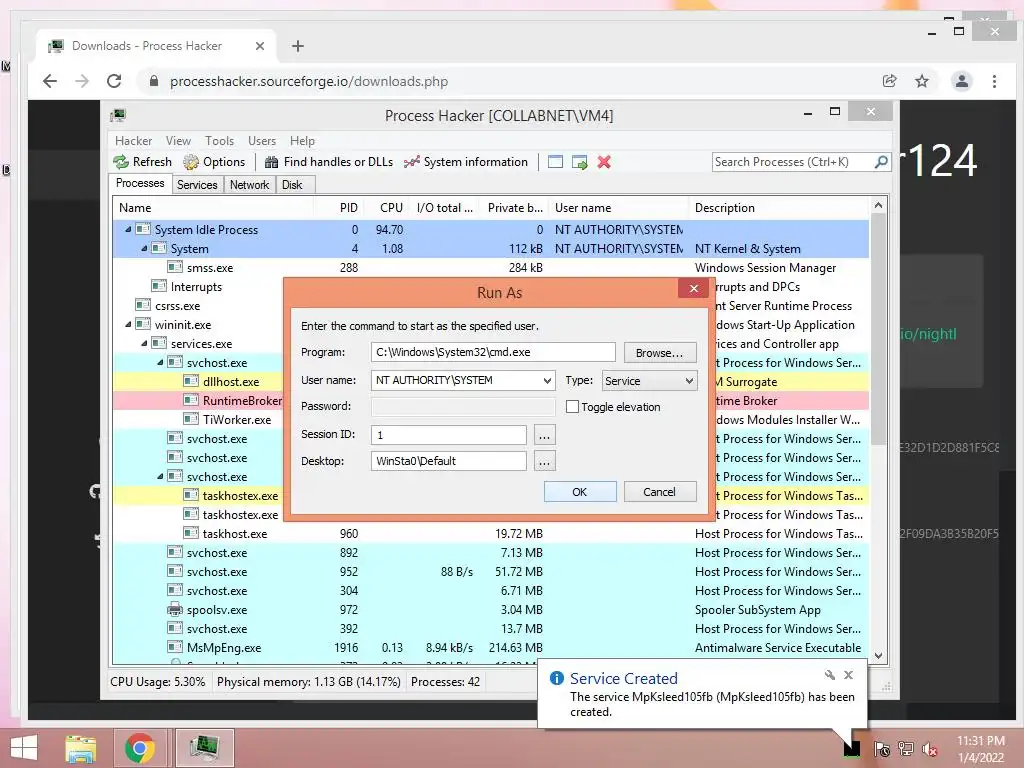Open a new Chrome tab with plus
Screen dimensions: 1024x768
click(298, 46)
